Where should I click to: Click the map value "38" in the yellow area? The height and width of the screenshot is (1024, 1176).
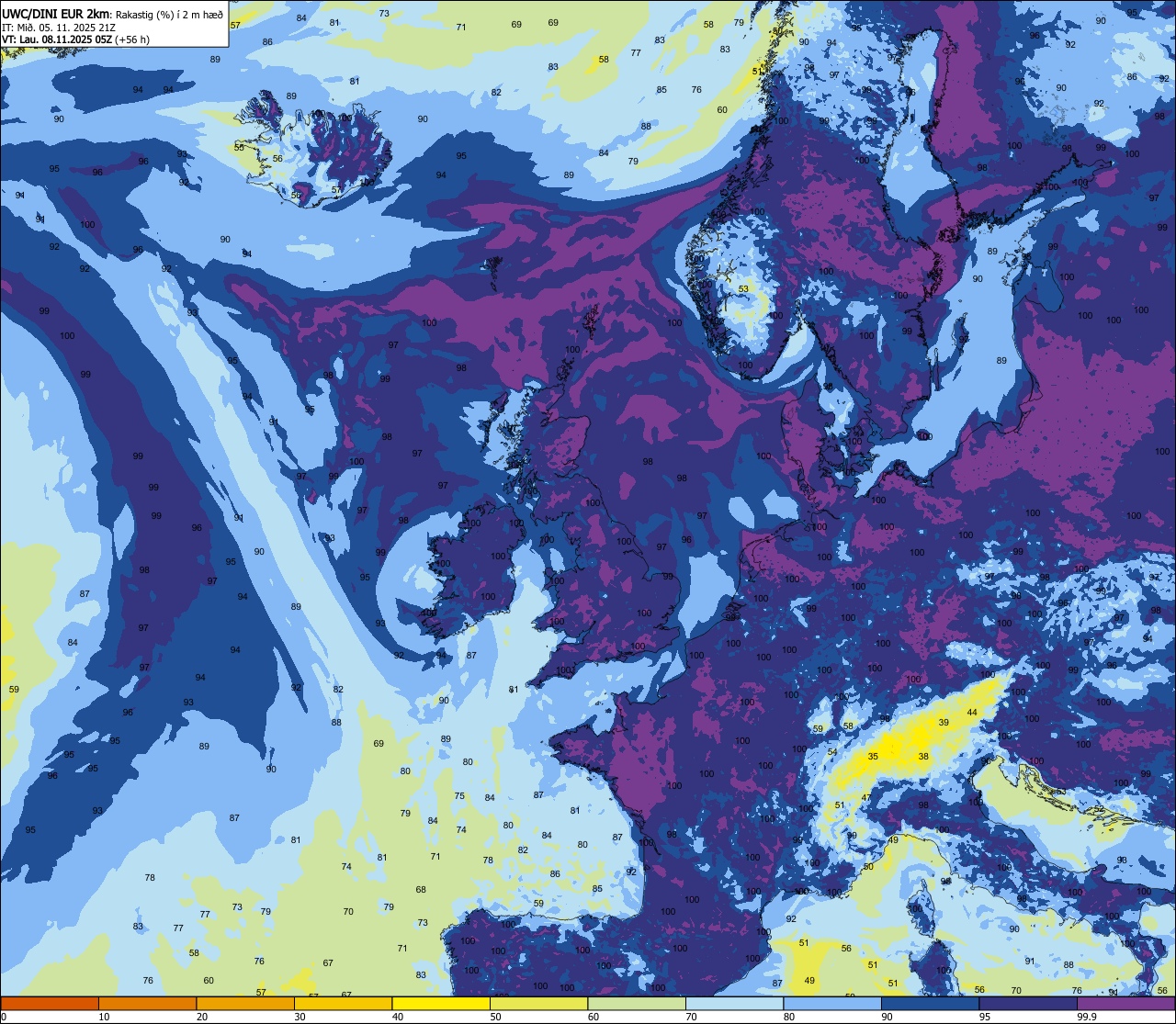pyautogui.click(x=923, y=757)
